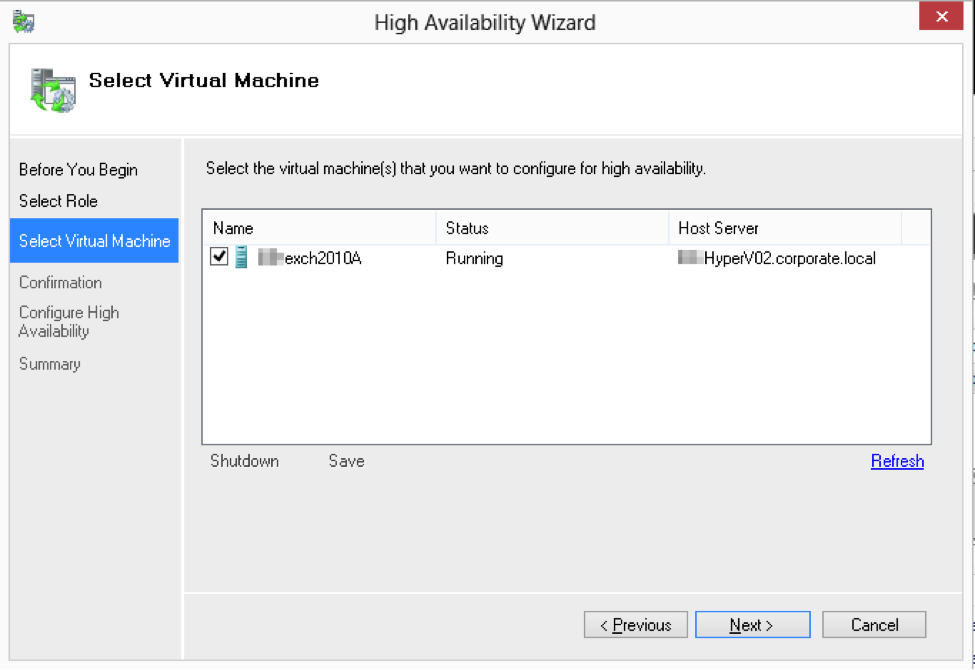Go to the Select Role step
The height and width of the screenshot is (670, 975).
(x=58, y=201)
